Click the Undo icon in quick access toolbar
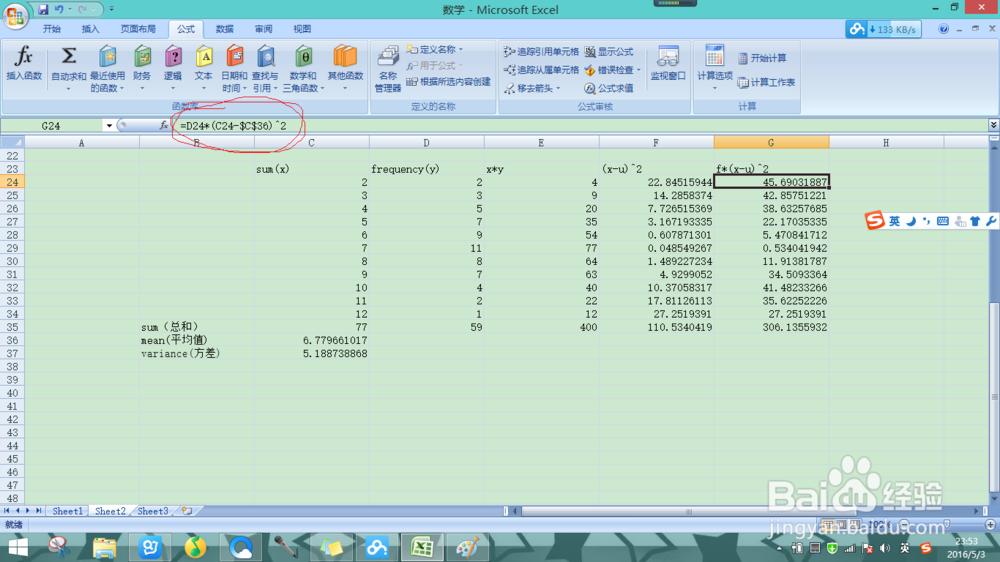Viewport: 1000px width, 562px height. pyautogui.click(x=59, y=10)
